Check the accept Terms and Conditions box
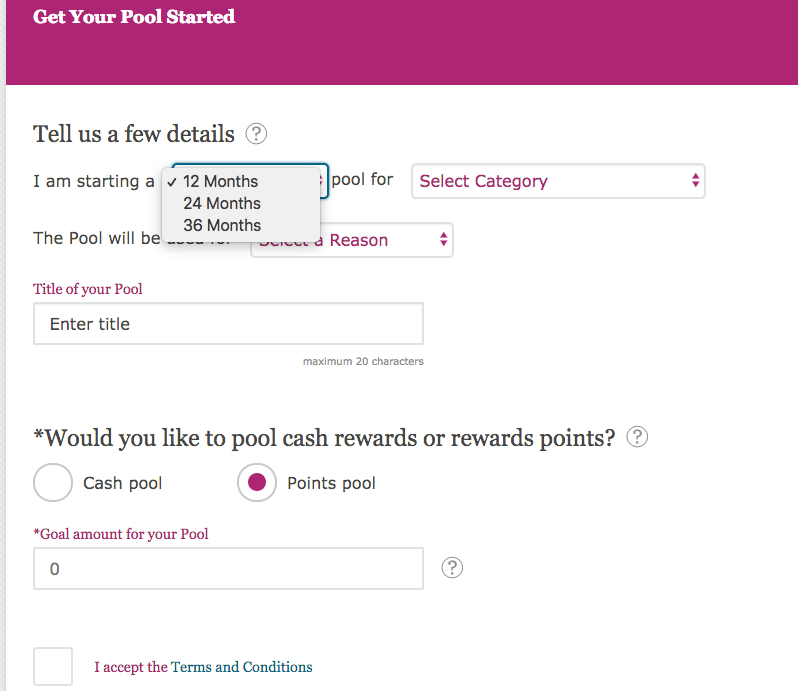This screenshot has width=798, height=691. point(53,666)
